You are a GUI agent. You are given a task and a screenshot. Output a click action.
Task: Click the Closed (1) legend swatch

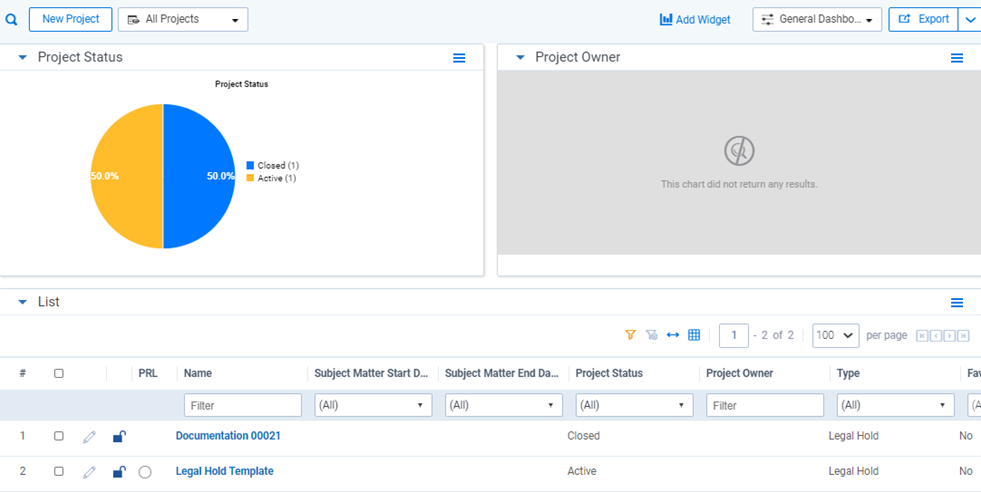pos(250,166)
